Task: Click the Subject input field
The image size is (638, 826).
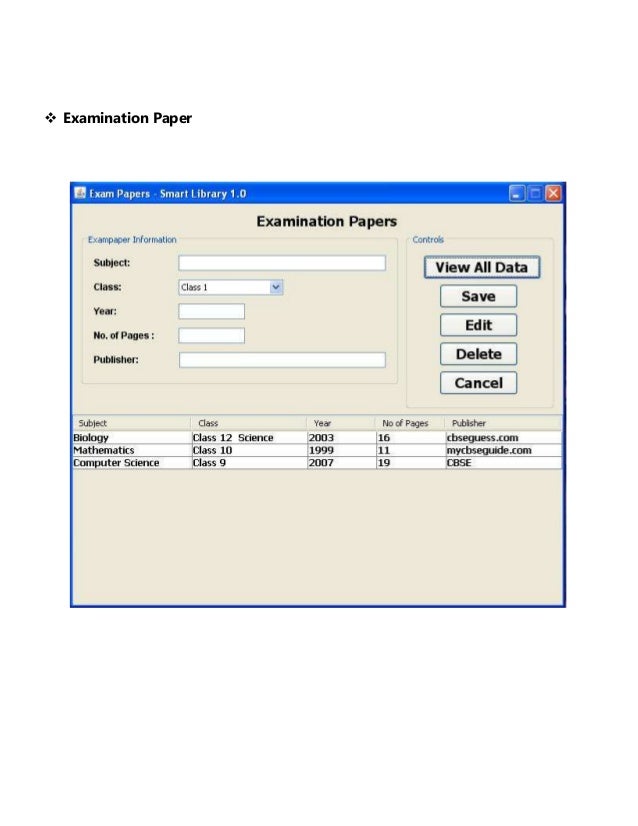Action: [x=282, y=263]
